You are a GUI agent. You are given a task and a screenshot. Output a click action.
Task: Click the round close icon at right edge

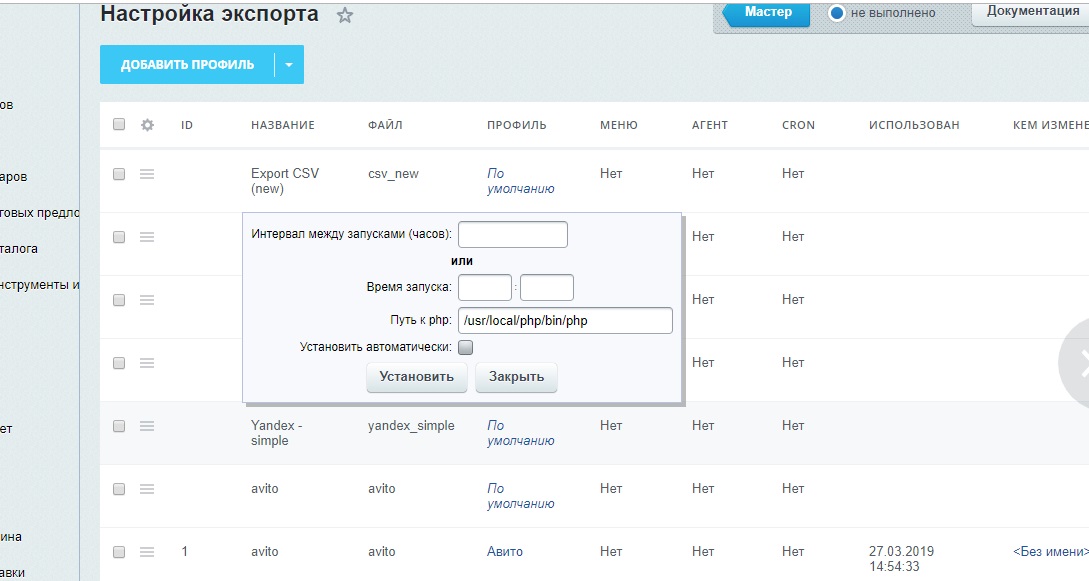[x=1078, y=365]
